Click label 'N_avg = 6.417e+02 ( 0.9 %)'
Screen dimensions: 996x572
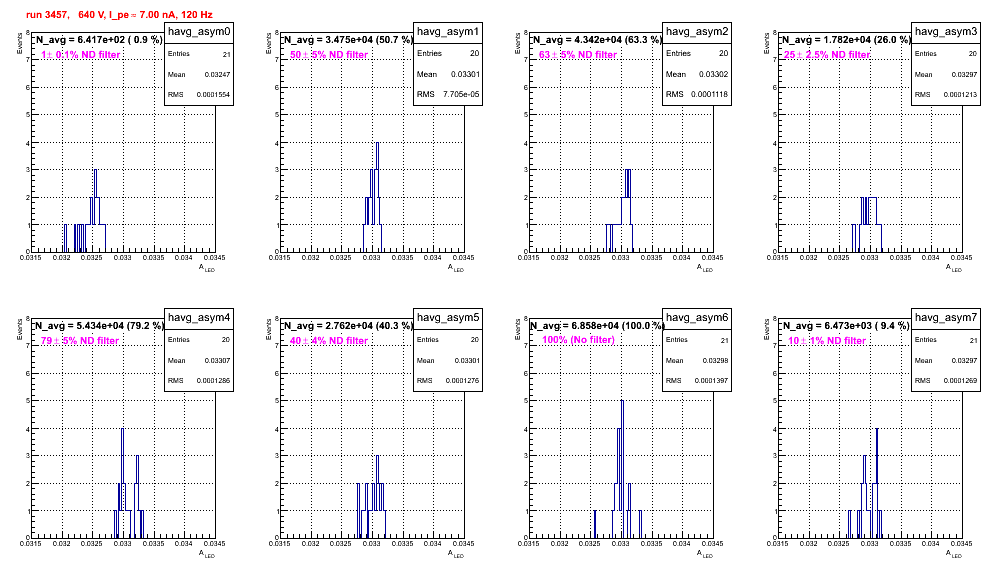pyautogui.click(x=98, y=40)
